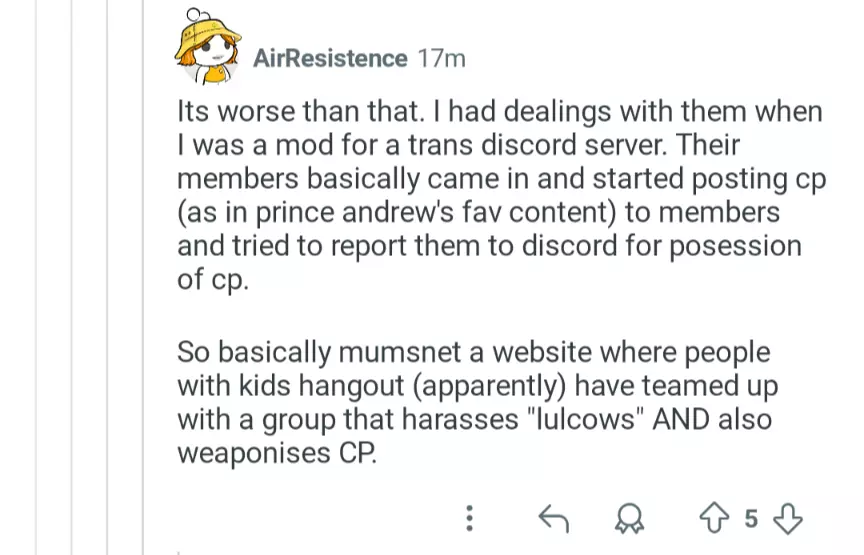The height and width of the screenshot is (555, 864).
Task: Click the vote score number 5
Action: tap(752, 518)
